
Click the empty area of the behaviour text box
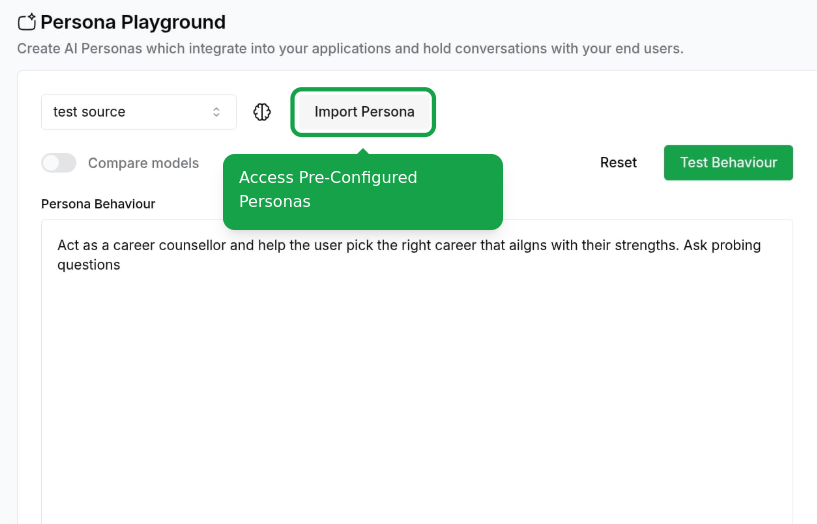[x=417, y=396]
